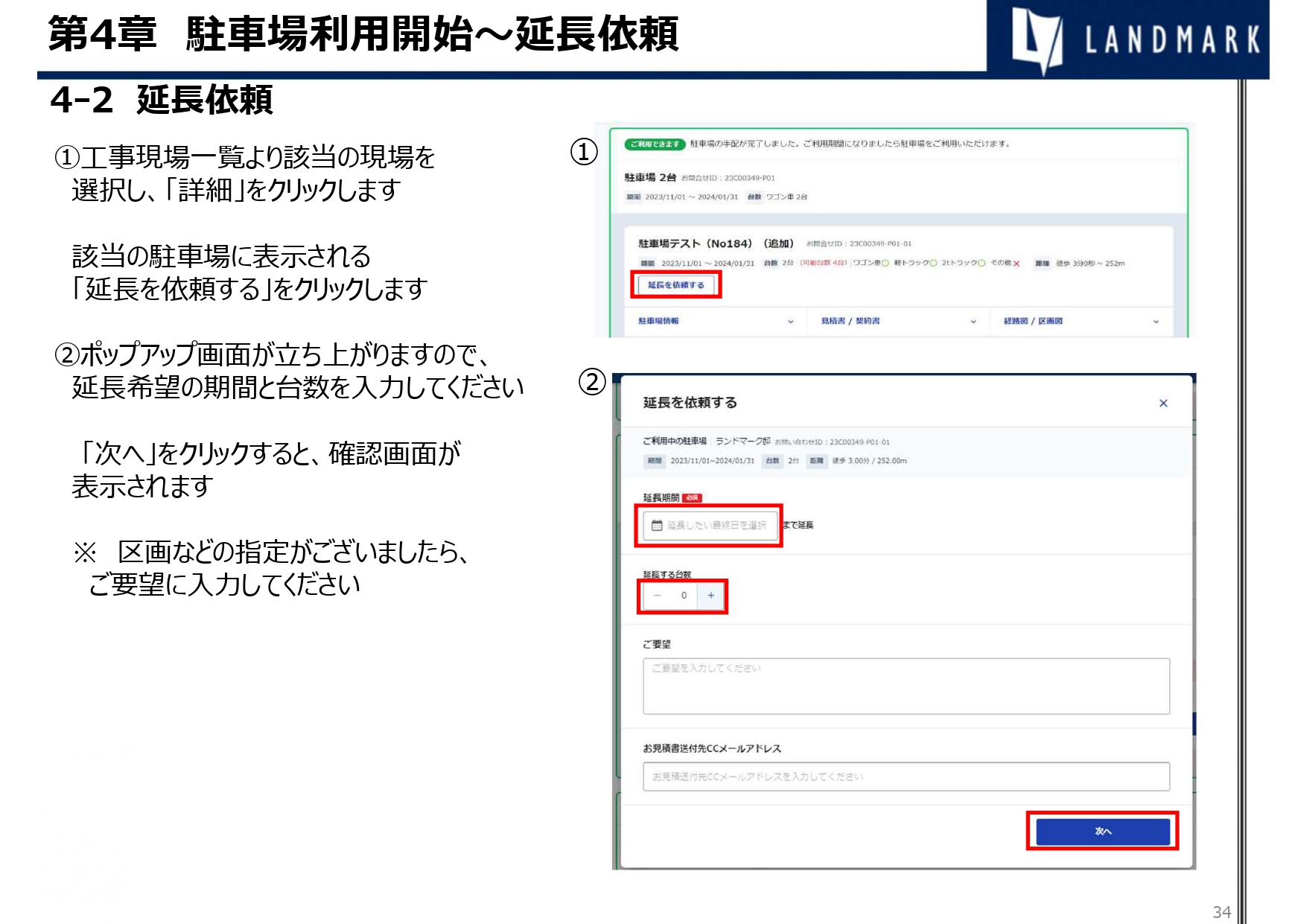
Task: Click the お問合せID: 23C00349-P01-01 on the parking card
Action: pyautogui.click(x=859, y=243)
